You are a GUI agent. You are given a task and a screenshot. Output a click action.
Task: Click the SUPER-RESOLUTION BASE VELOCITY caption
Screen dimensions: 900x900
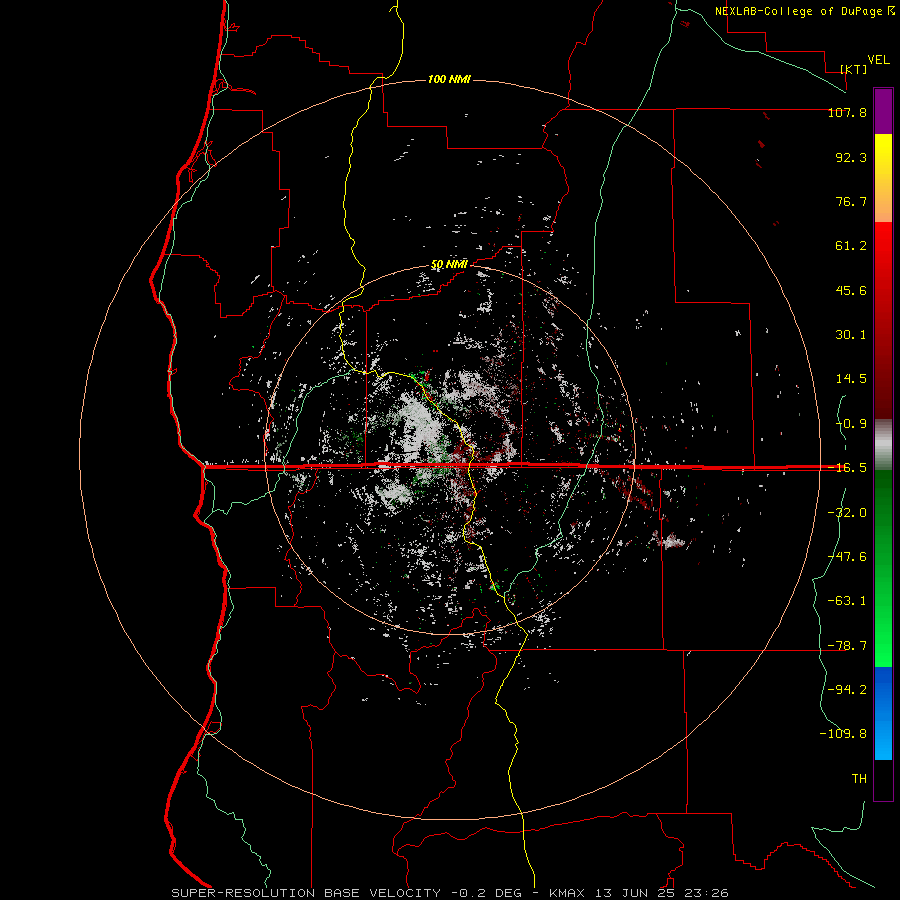point(450,893)
